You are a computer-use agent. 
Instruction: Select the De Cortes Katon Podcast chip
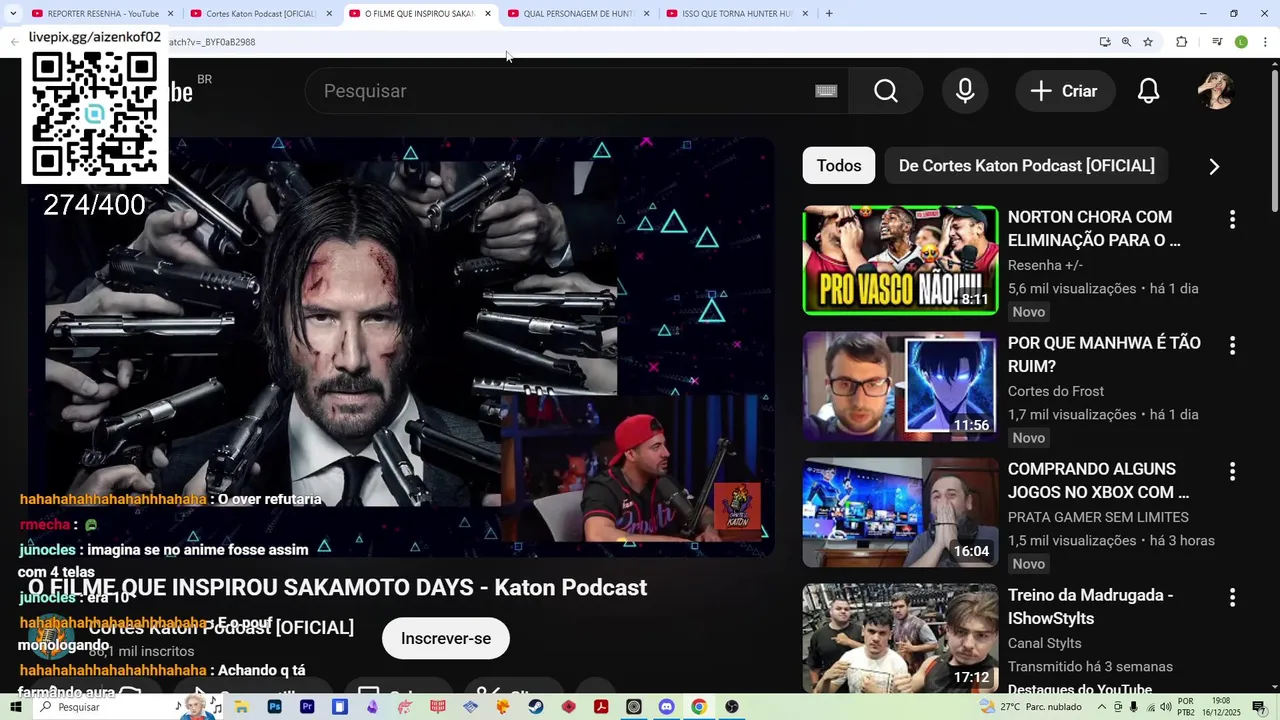point(1026,166)
